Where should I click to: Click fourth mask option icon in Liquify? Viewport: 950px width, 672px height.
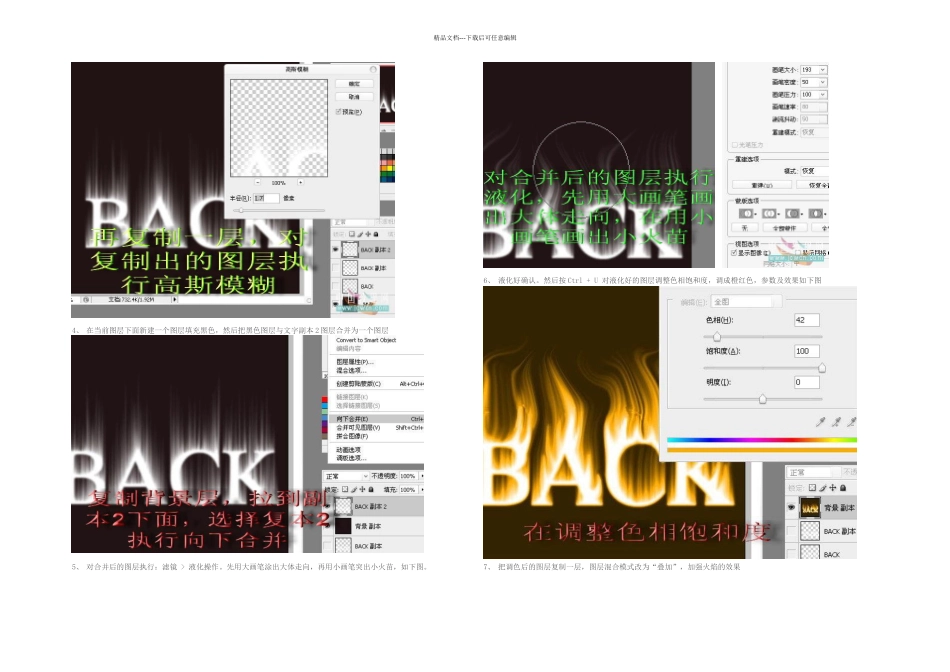815,213
